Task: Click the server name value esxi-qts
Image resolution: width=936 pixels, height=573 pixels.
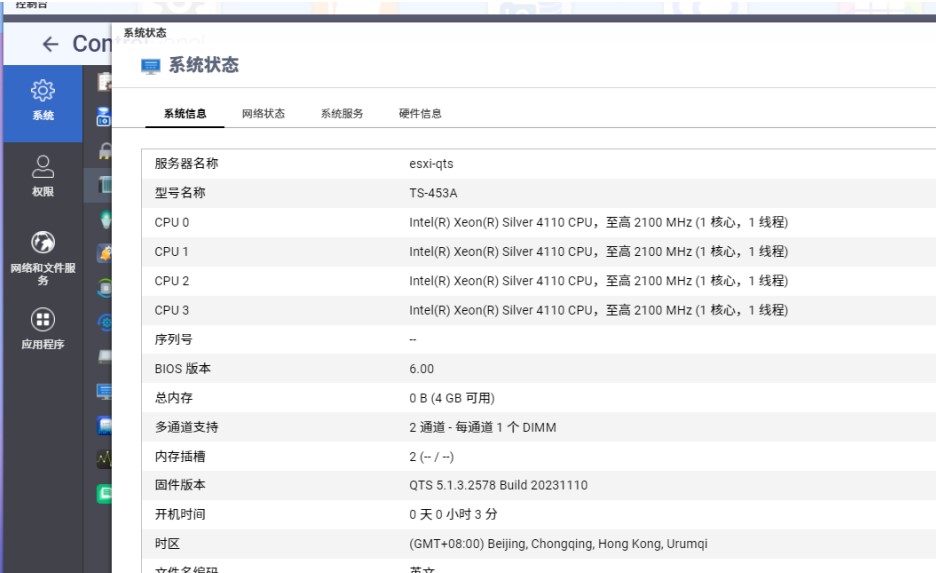Action: pyautogui.click(x=431, y=164)
